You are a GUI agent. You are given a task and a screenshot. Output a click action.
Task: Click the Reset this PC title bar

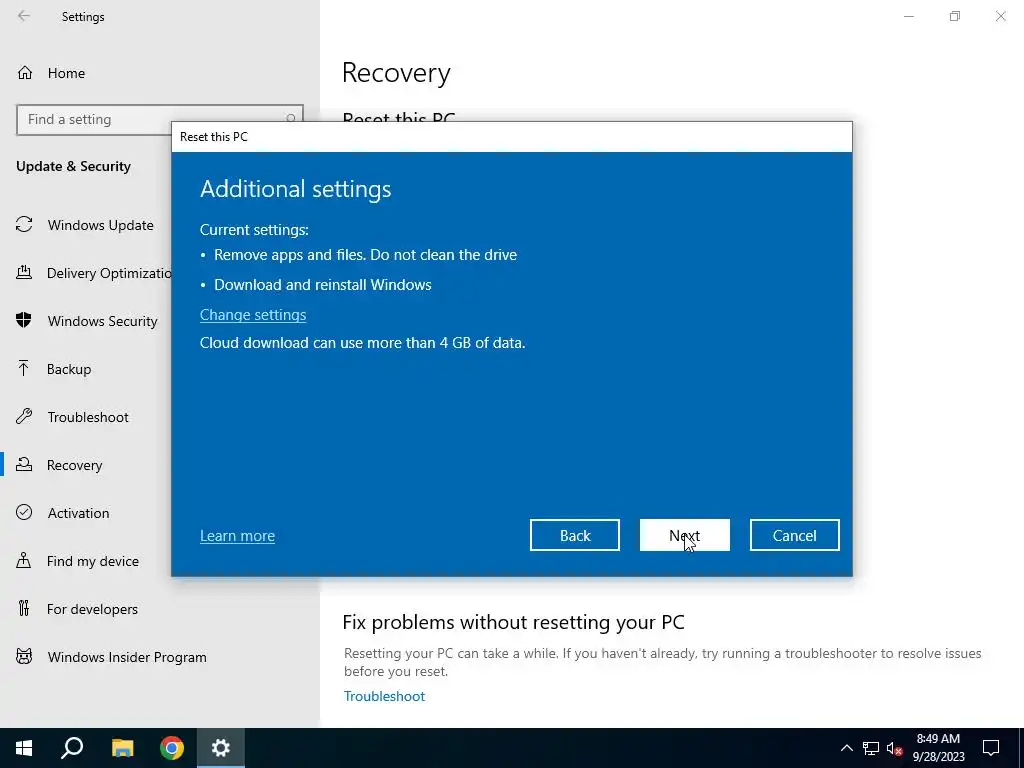click(x=512, y=136)
